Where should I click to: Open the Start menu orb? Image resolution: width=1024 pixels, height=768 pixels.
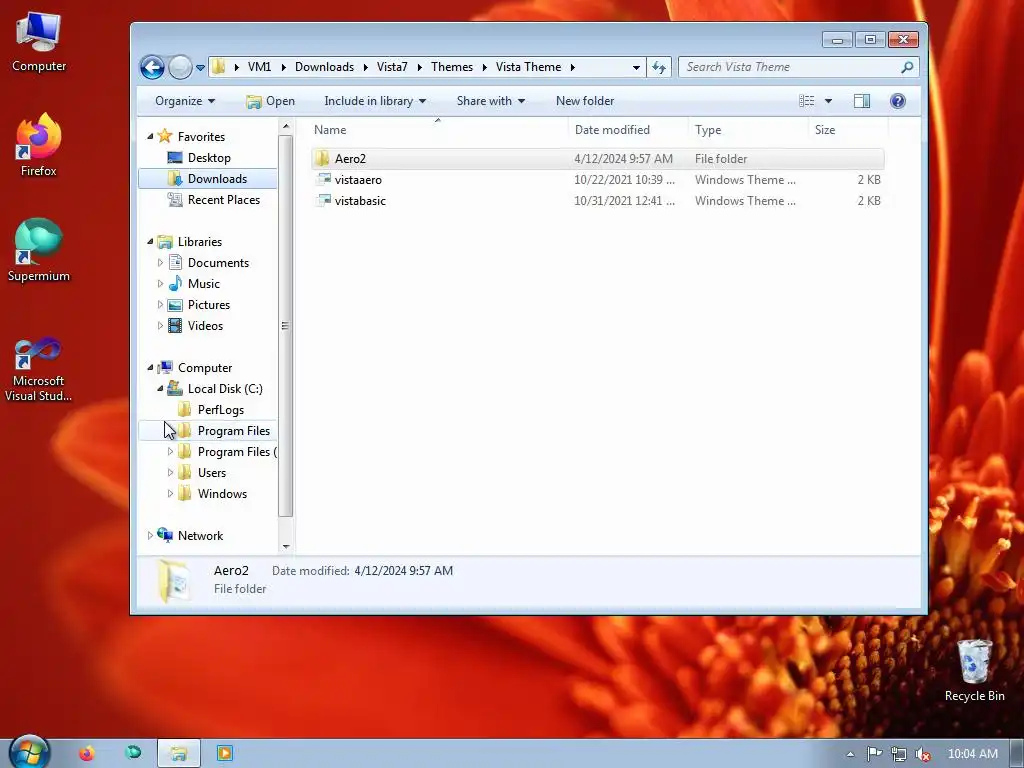click(x=29, y=752)
